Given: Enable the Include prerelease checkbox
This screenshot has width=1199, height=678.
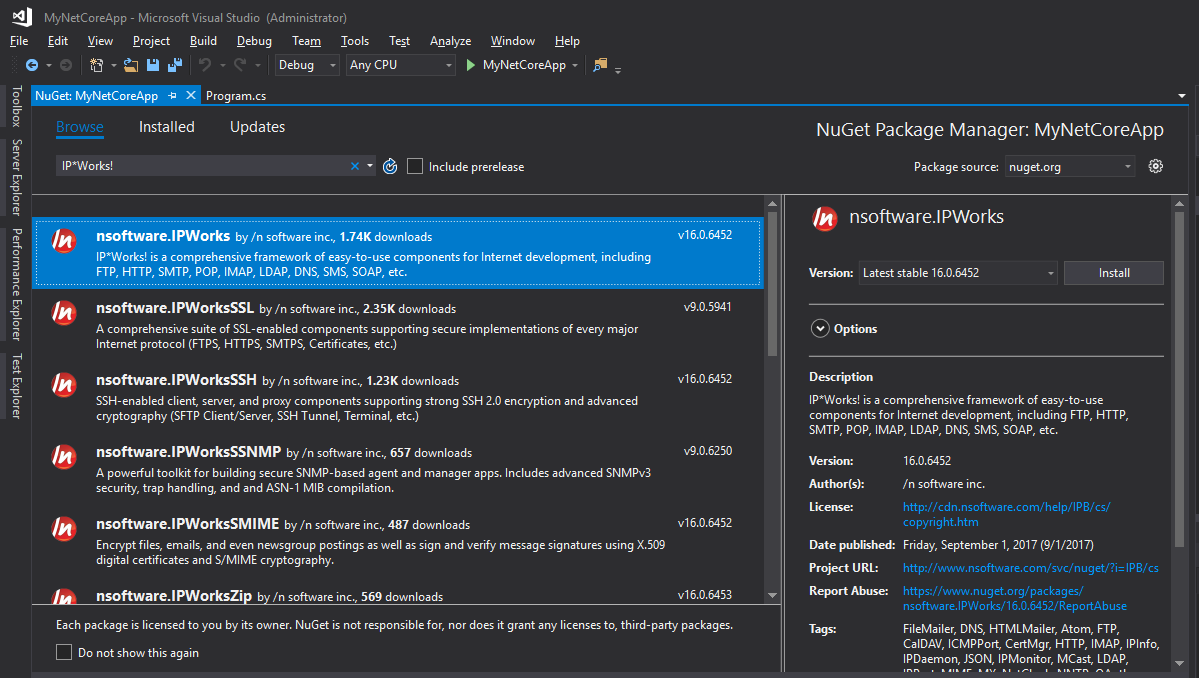Looking at the screenshot, I should pos(414,166).
